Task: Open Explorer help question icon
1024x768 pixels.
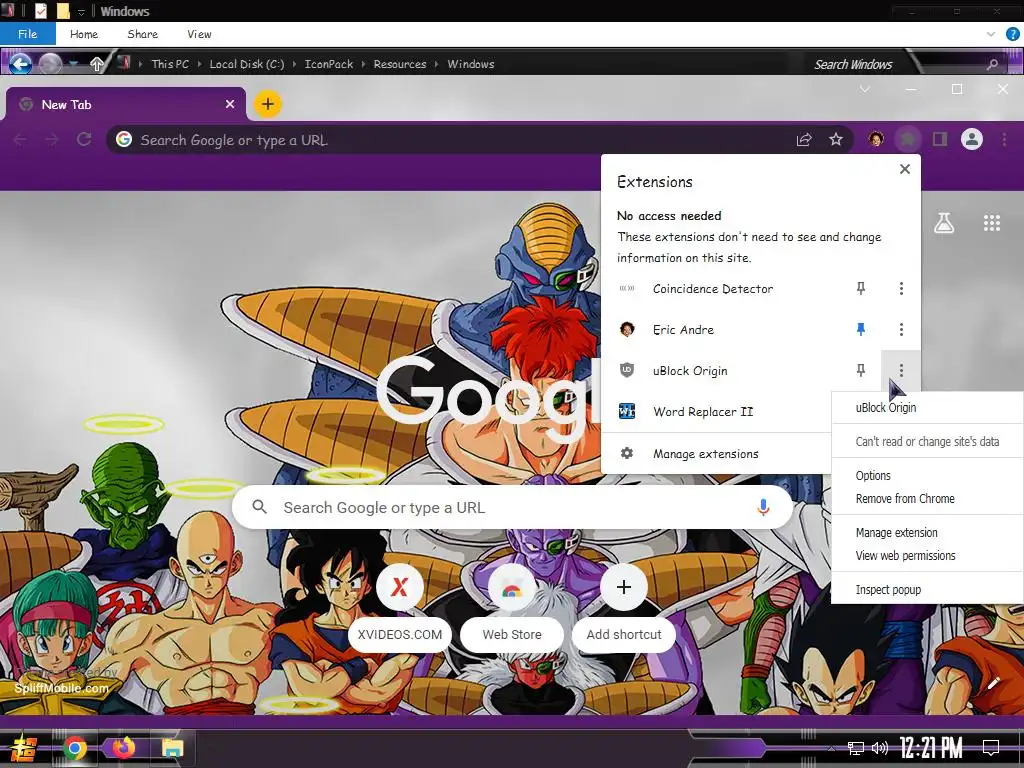Action: (1012, 34)
